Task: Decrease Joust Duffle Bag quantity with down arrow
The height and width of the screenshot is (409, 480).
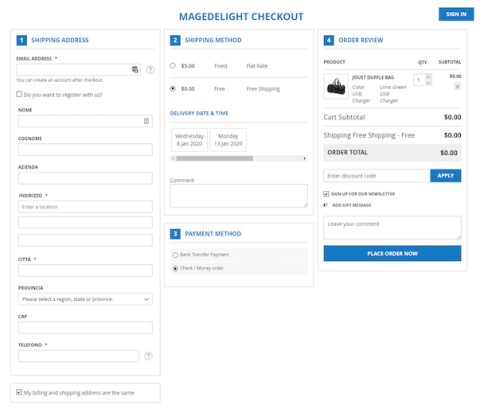Action: point(428,83)
